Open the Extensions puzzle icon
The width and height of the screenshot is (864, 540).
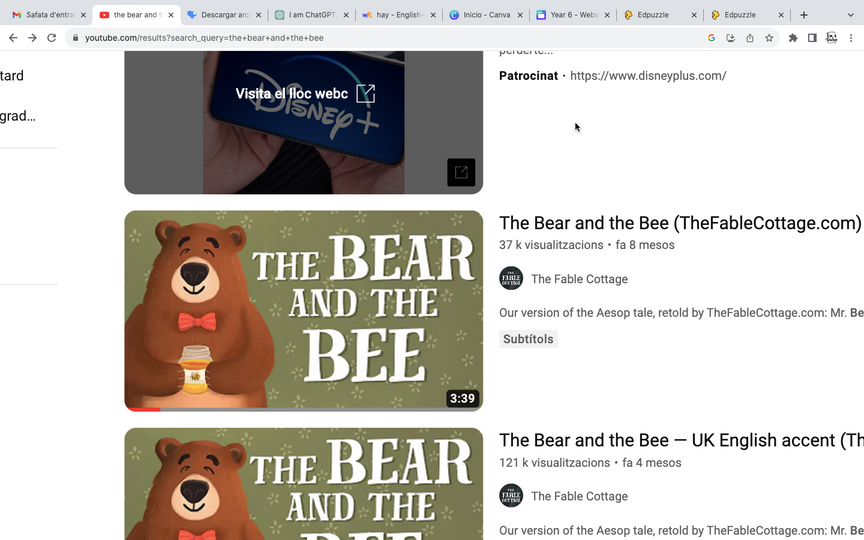pyautogui.click(x=793, y=38)
